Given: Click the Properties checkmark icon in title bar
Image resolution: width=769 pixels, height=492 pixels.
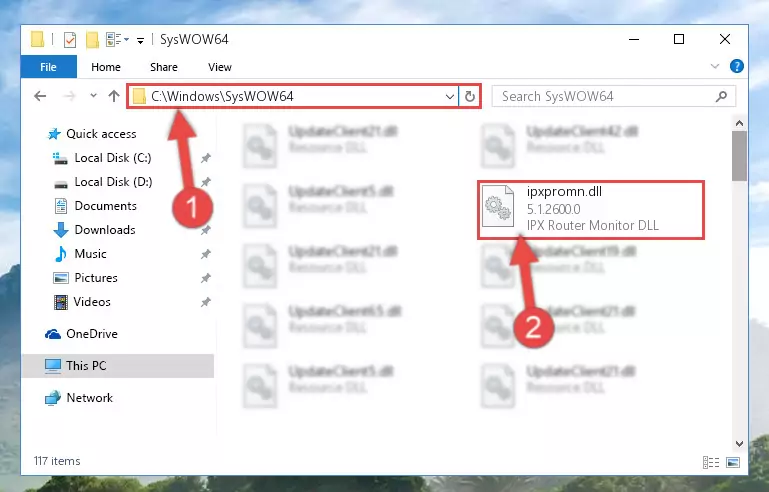Looking at the screenshot, I should point(70,40).
